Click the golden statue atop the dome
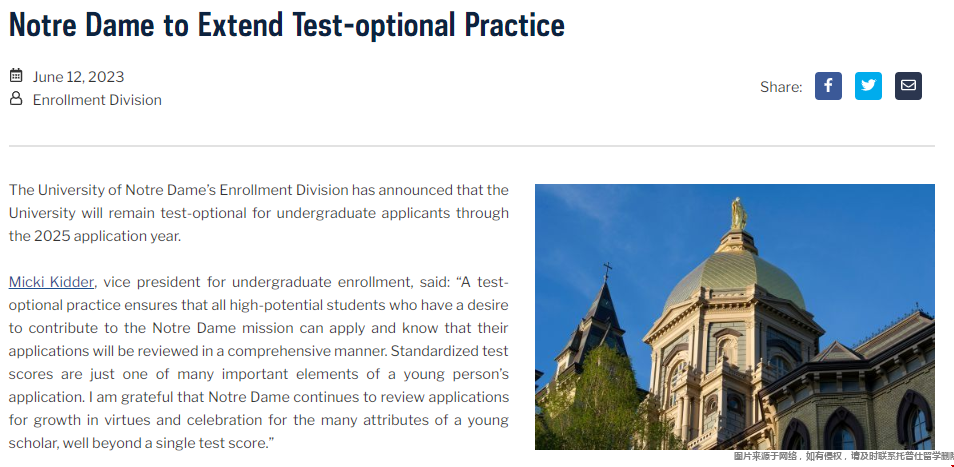Screen dimensions: 954x467 739,214
